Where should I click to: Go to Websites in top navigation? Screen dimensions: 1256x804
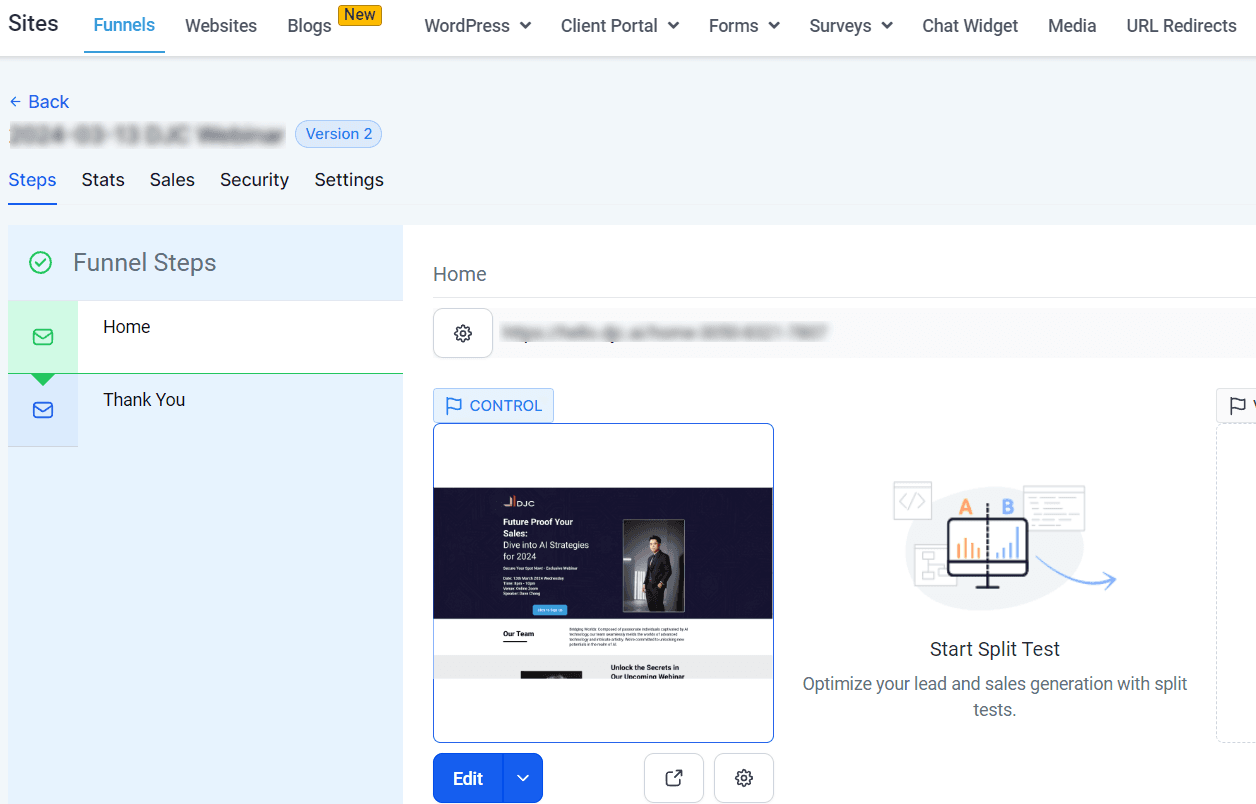221,26
